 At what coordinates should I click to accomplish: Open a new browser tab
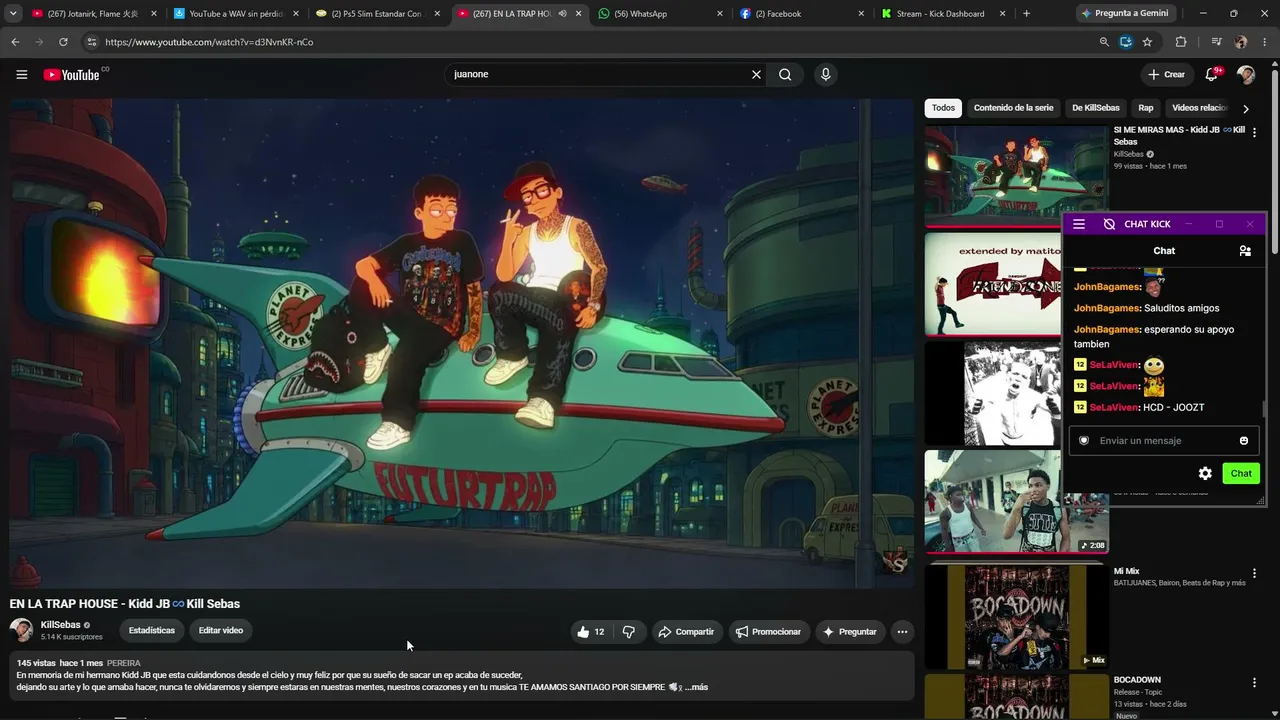pyautogui.click(x=1026, y=14)
